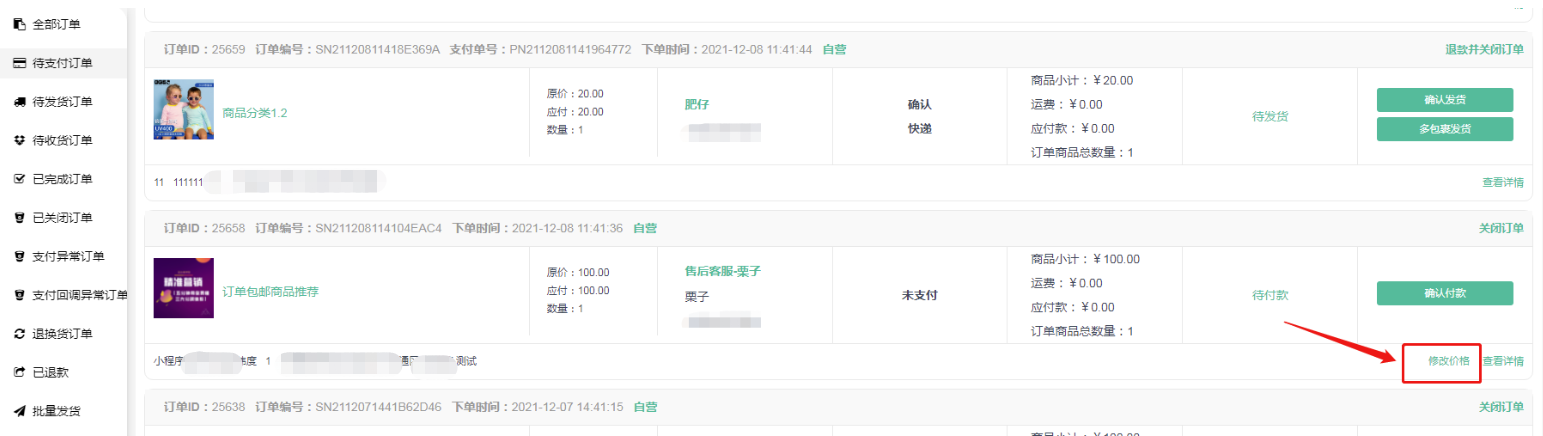Click the 多包裹发货 button
The height and width of the screenshot is (436, 1543).
1444,129
